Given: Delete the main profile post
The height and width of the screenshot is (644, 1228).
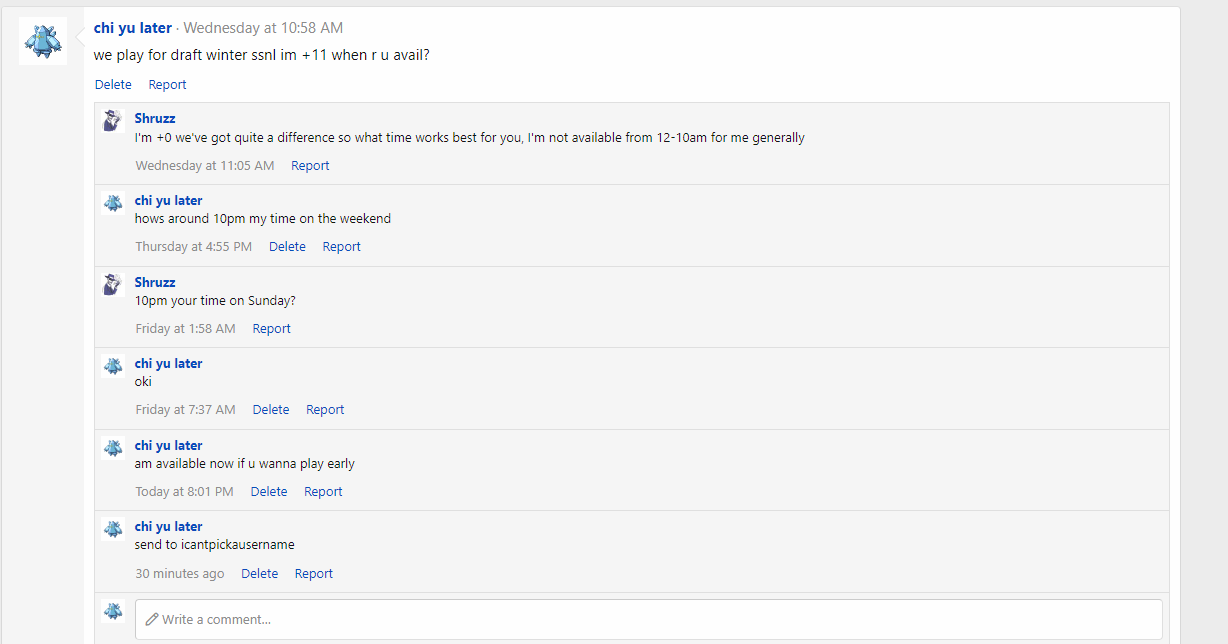Looking at the screenshot, I should tap(113, 85).
